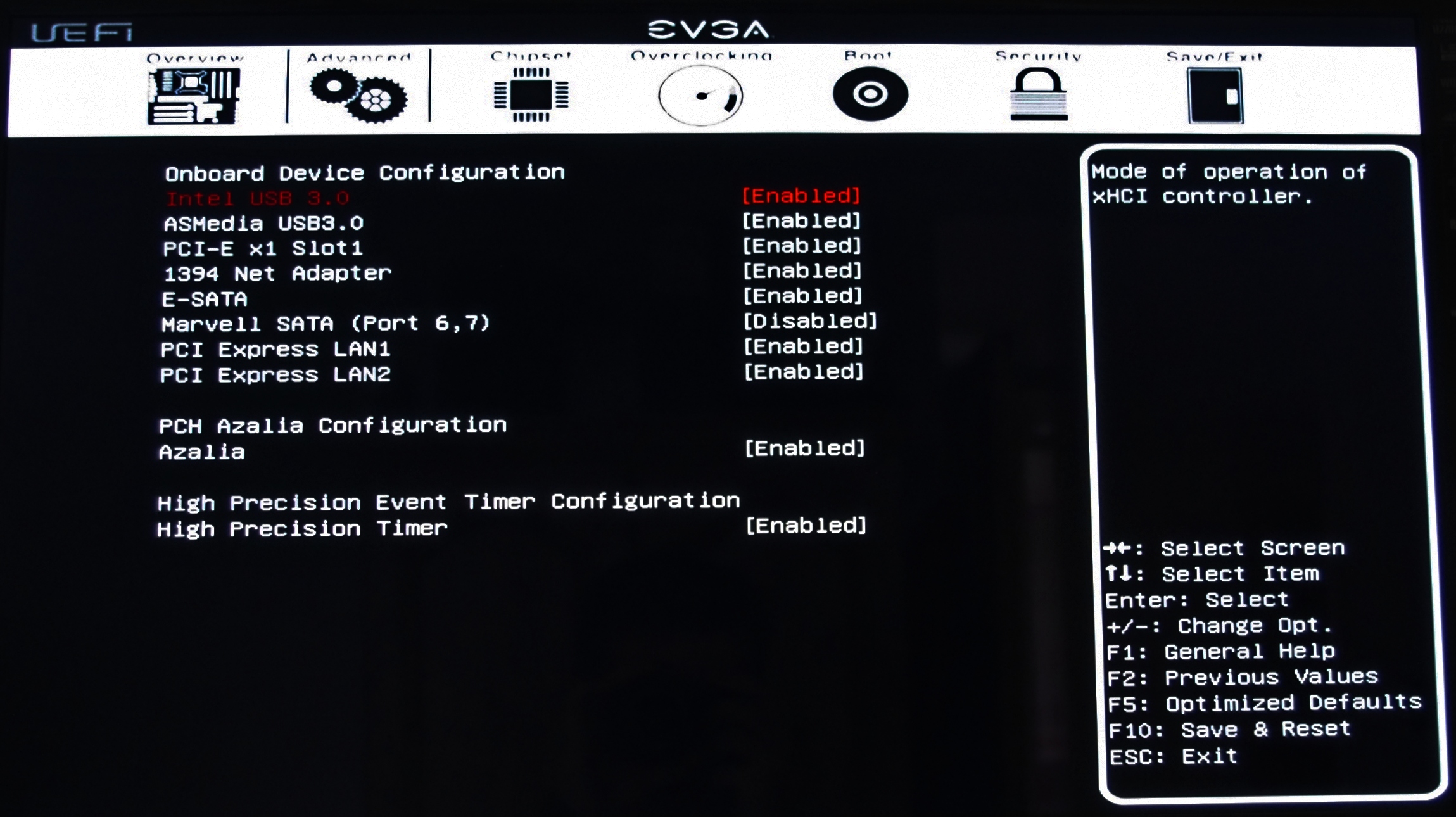
Task: Select the E-SATA row label
Action: point(205,299)
